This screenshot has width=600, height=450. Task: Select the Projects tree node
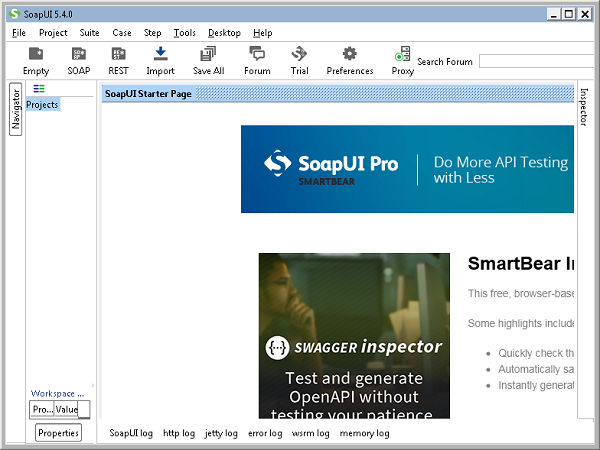tap(42, 104)
